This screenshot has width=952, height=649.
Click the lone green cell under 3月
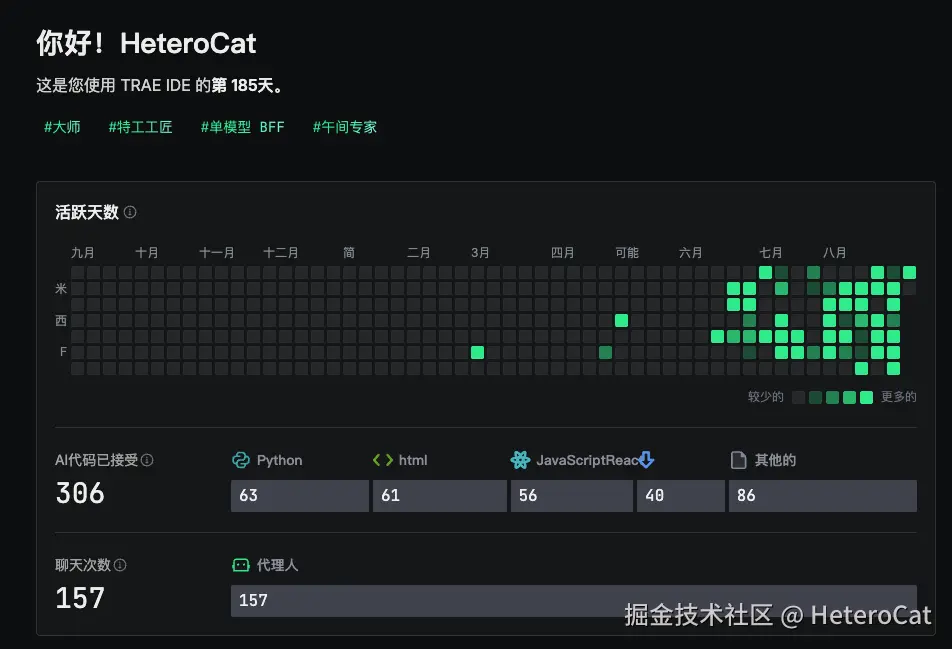coord(478,352)
